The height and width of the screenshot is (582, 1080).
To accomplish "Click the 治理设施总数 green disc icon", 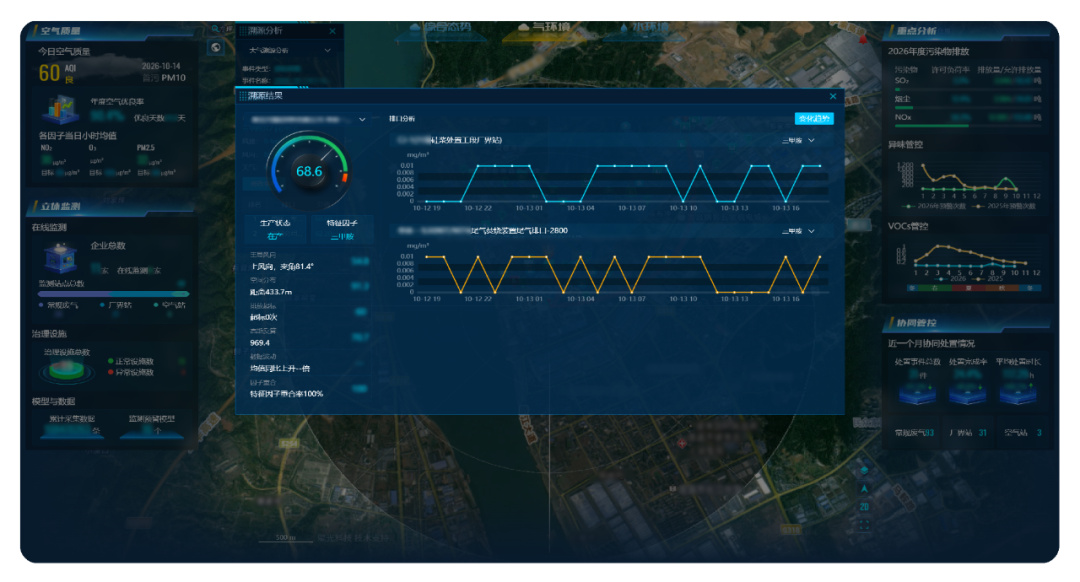I will point(65,370).
